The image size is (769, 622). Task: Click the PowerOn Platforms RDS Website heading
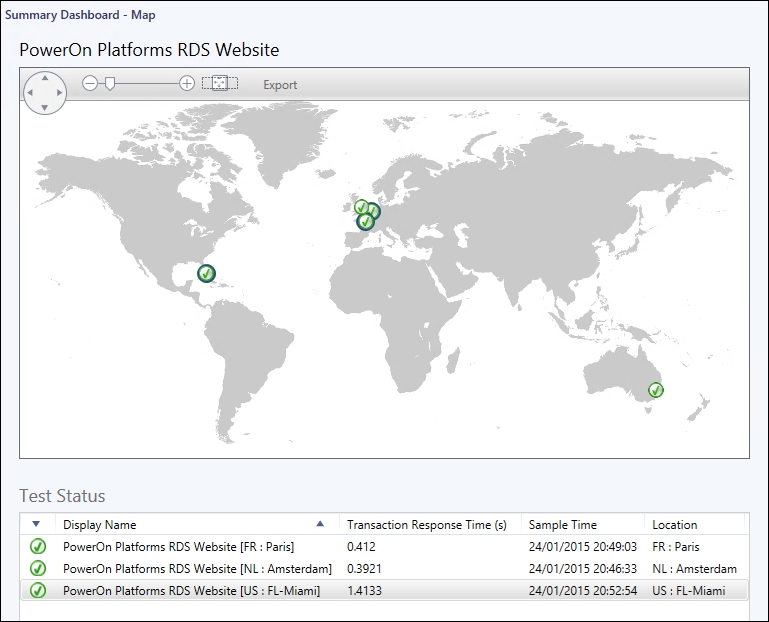click(149, 50)
